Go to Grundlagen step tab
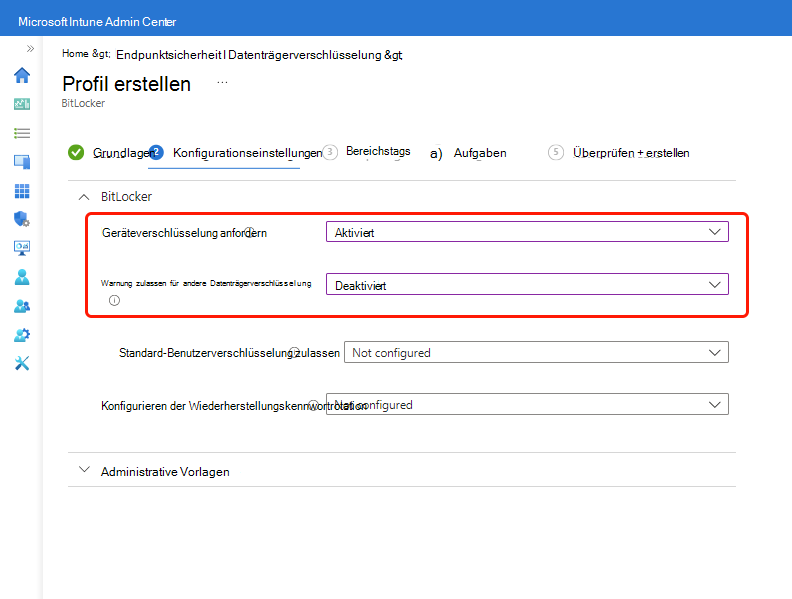 tap(111, 153)
